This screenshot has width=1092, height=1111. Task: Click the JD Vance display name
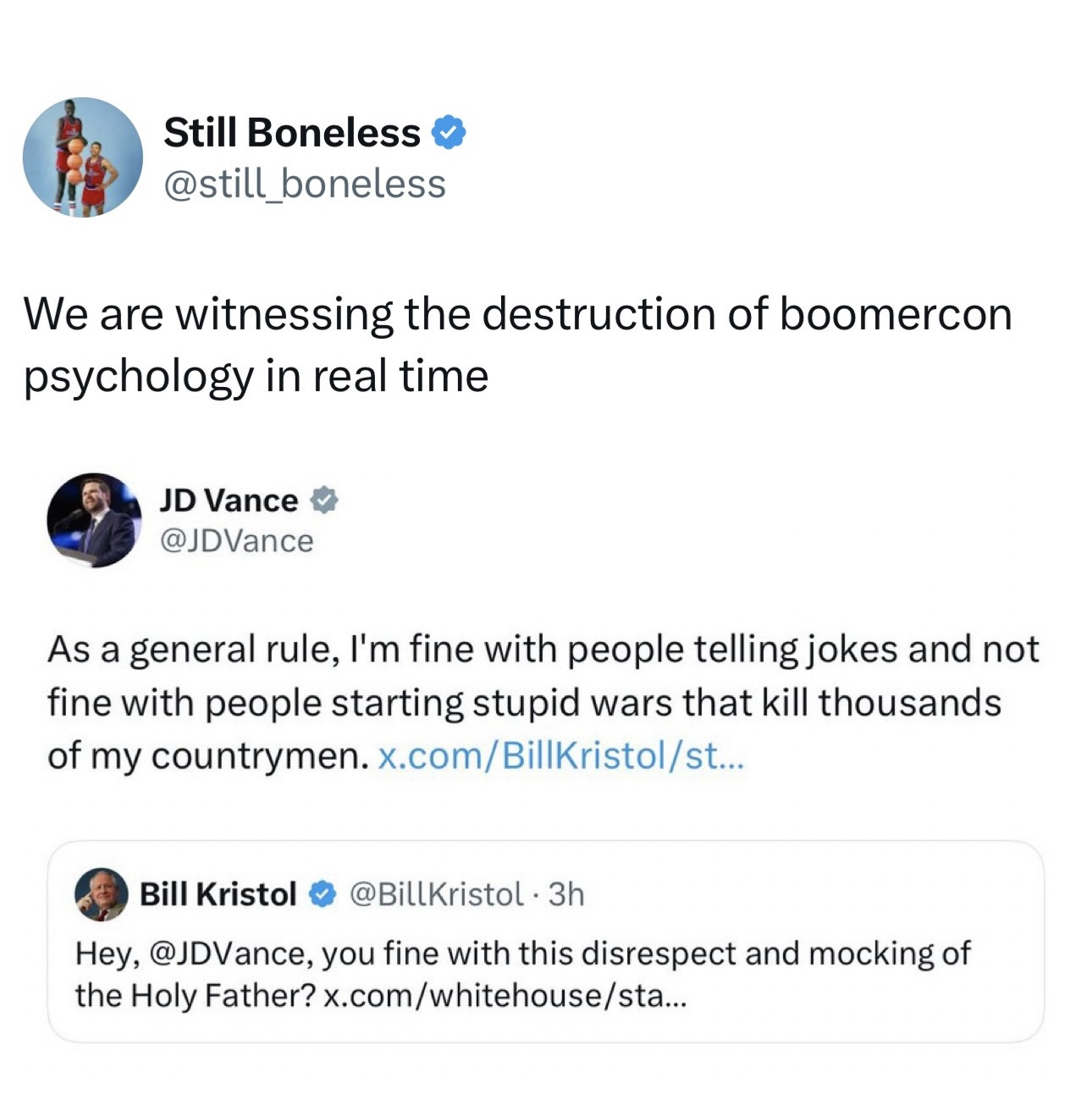coord(229,500)
